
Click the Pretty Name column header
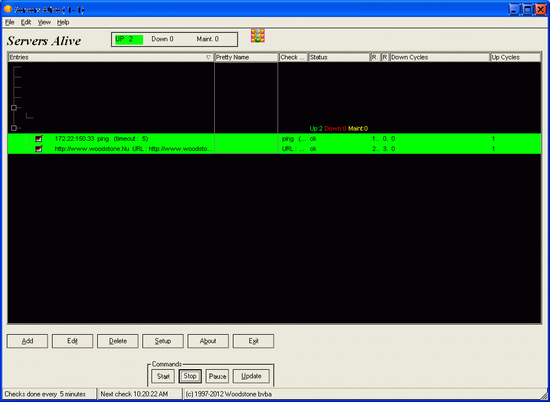[x=246, y=57]
